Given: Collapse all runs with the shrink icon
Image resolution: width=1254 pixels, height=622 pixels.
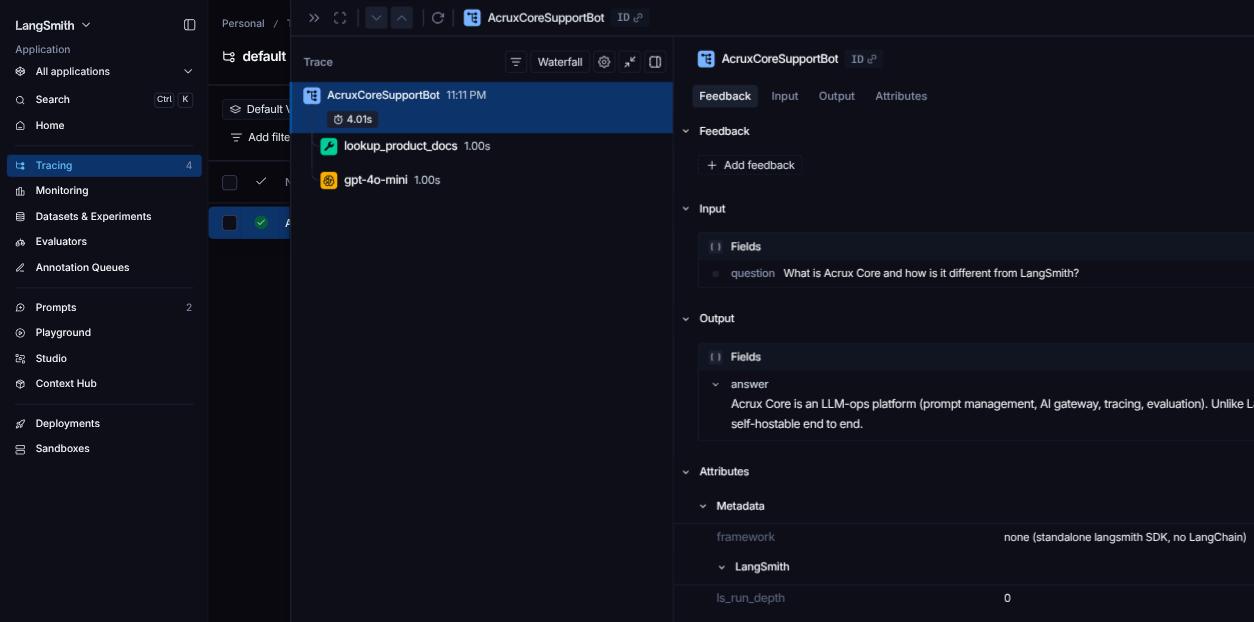Looking at the screenshot, I should click(x=630, y=62).
